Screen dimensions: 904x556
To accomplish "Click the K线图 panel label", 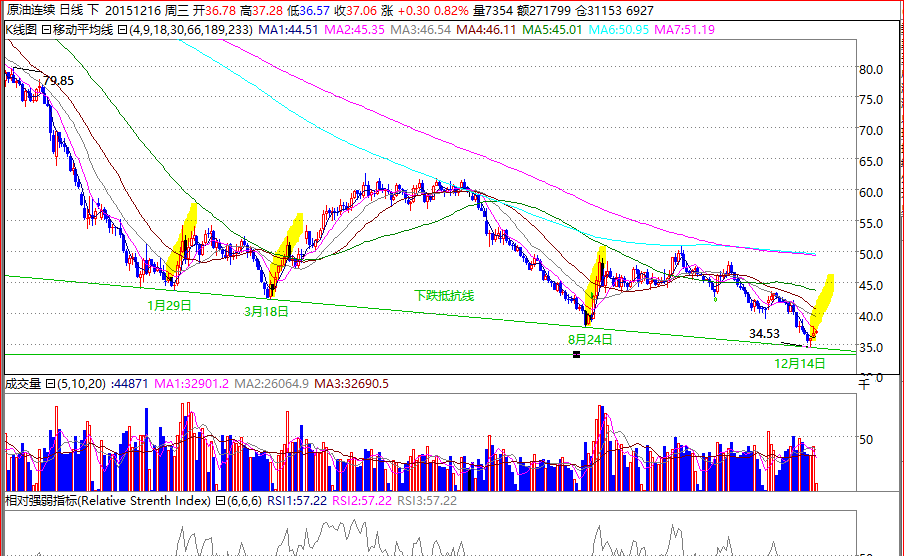I will [x=22, y=30].
